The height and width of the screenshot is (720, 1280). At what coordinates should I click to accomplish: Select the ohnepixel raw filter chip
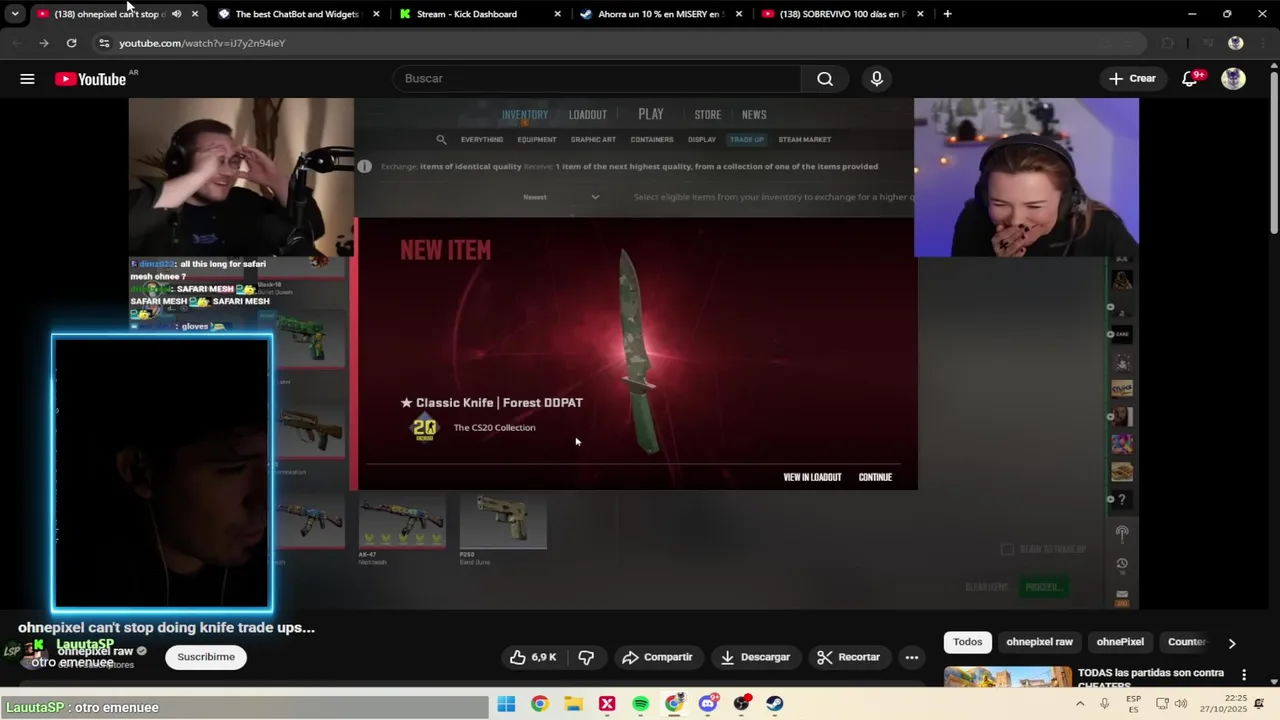coord(1039,642)
